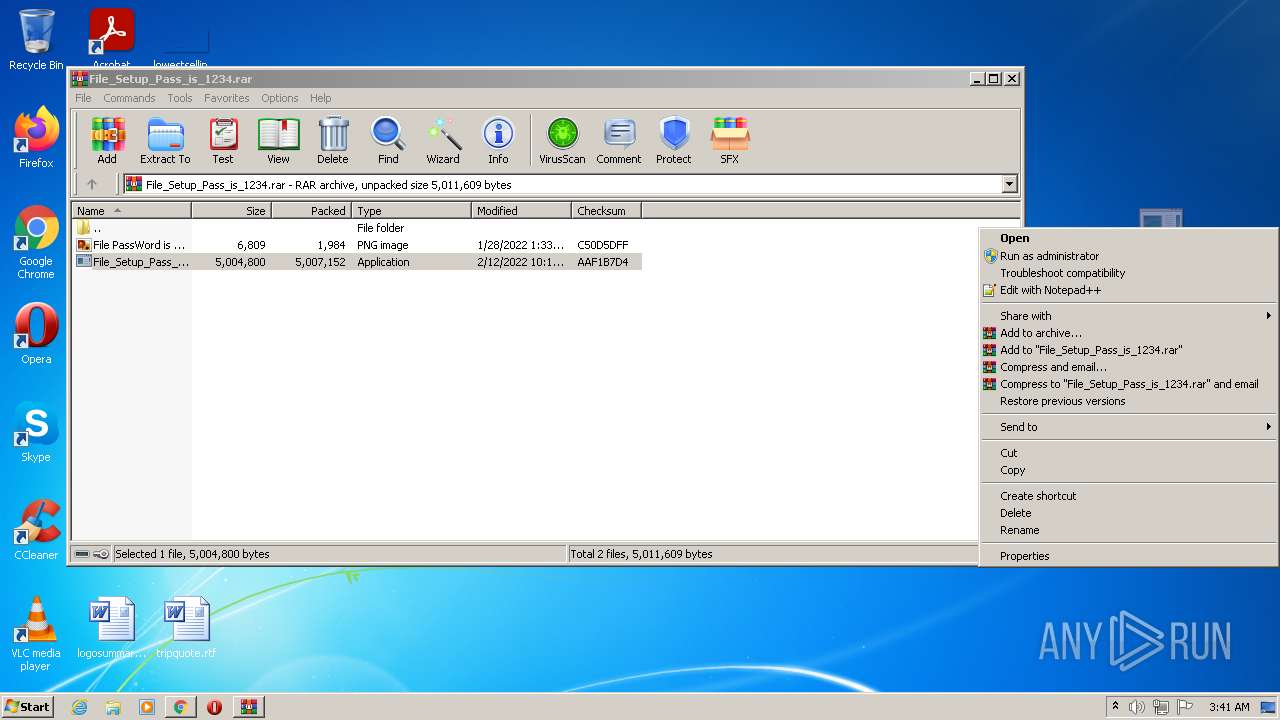Click the Delete trash bin icon
The height and width of the screenshot is (720, 1280).
(x=333, y=141)
